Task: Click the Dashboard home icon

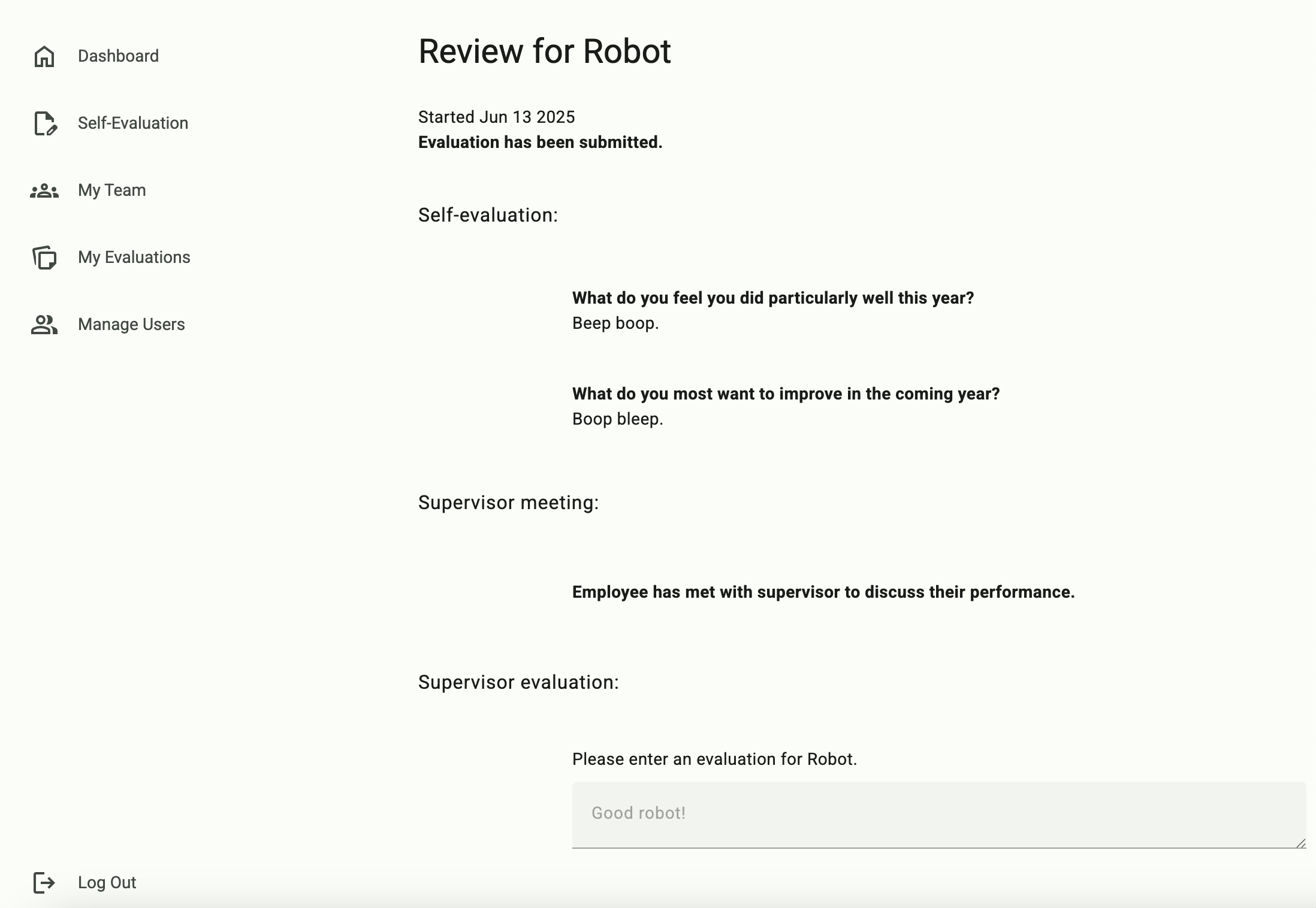Action: pos(43,56)
